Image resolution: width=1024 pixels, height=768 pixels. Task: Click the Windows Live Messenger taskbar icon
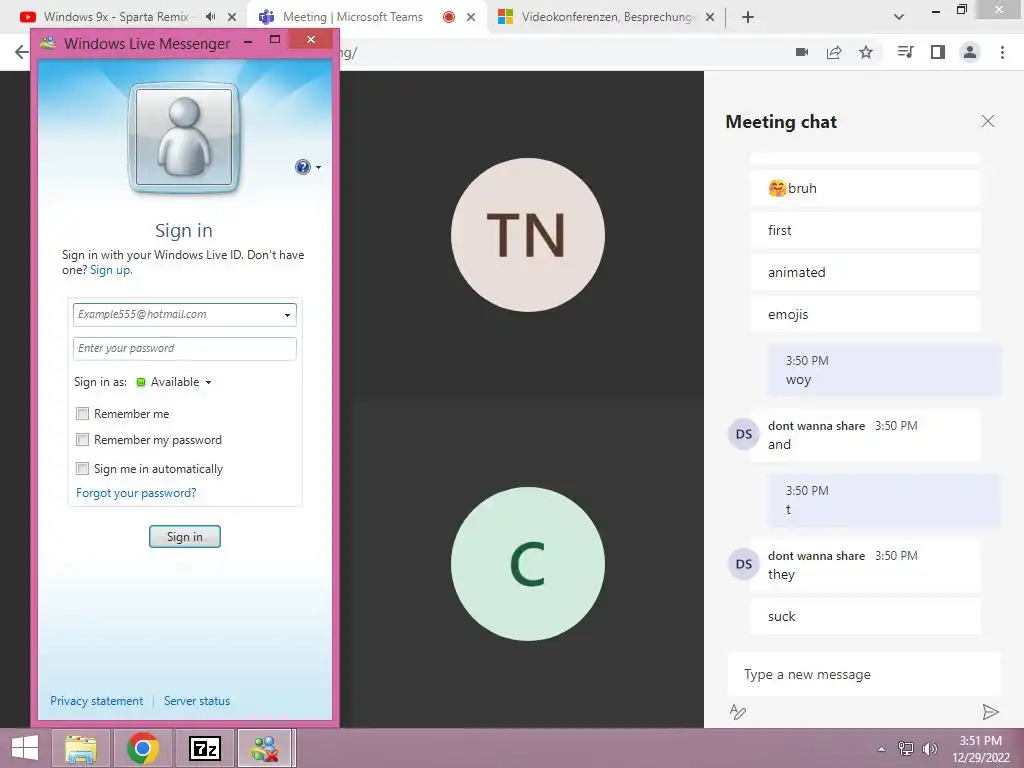pyautogui.click(x=265, y=748)
